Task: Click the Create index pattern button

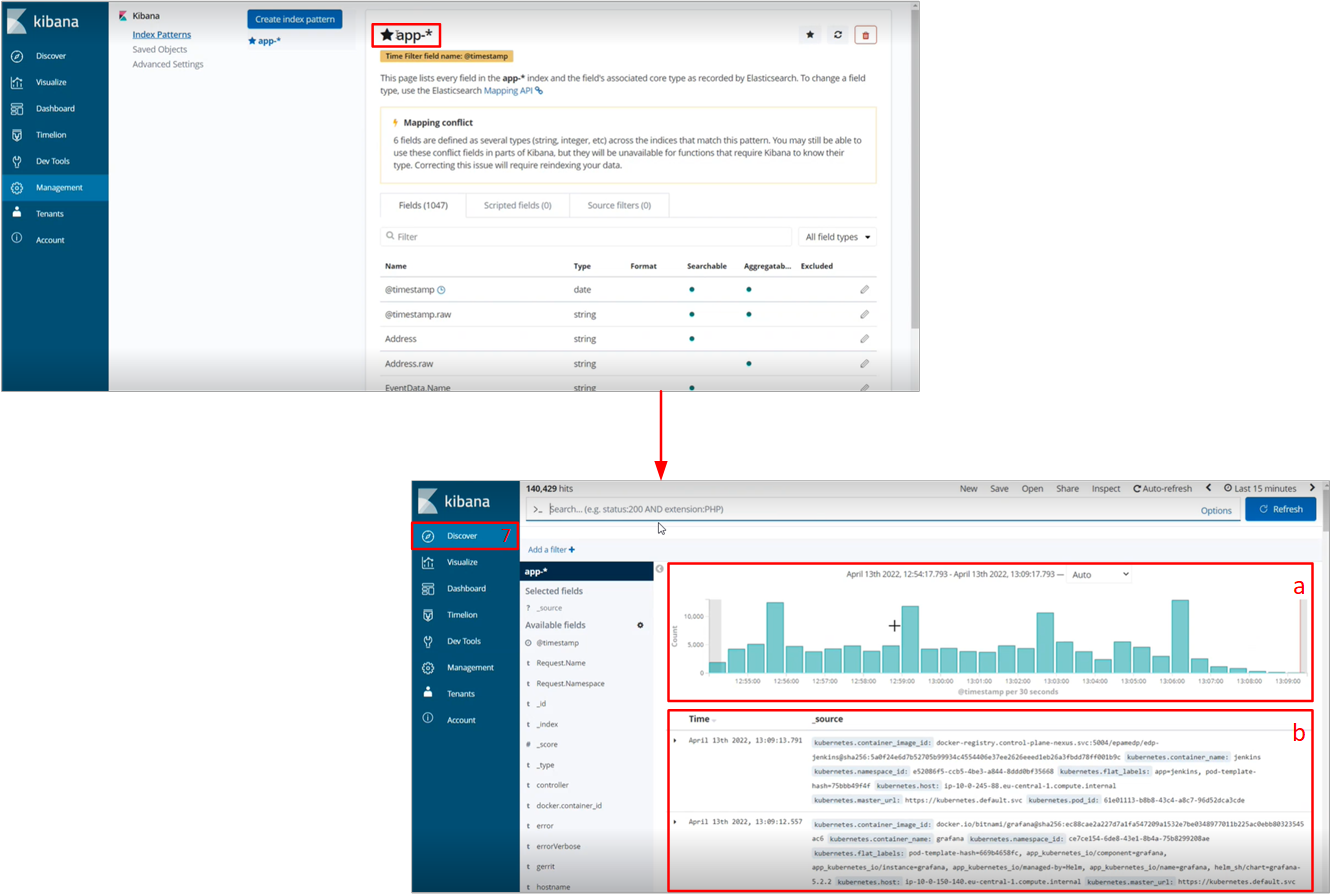Action: pyautogui.click(x=295, y=19)
